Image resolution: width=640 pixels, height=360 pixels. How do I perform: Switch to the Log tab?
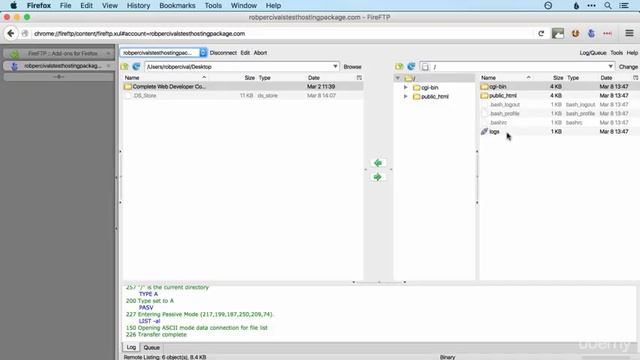pos(131,347)
